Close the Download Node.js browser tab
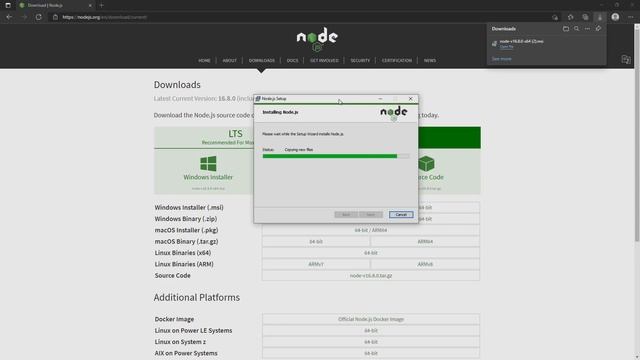Screen dimensions: 640x360 (90, 5)
